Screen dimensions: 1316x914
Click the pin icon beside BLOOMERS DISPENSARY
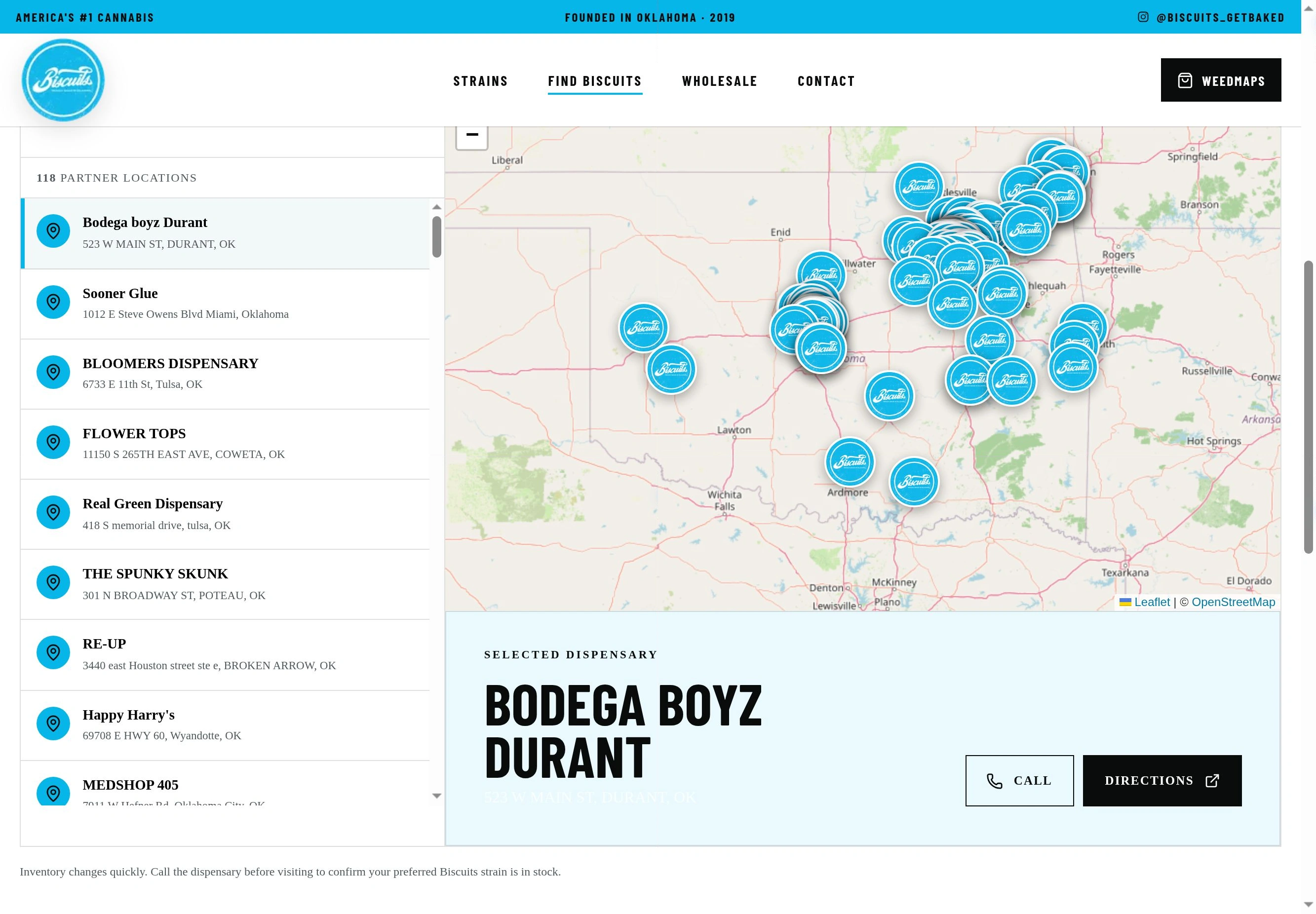pos(53,372)
